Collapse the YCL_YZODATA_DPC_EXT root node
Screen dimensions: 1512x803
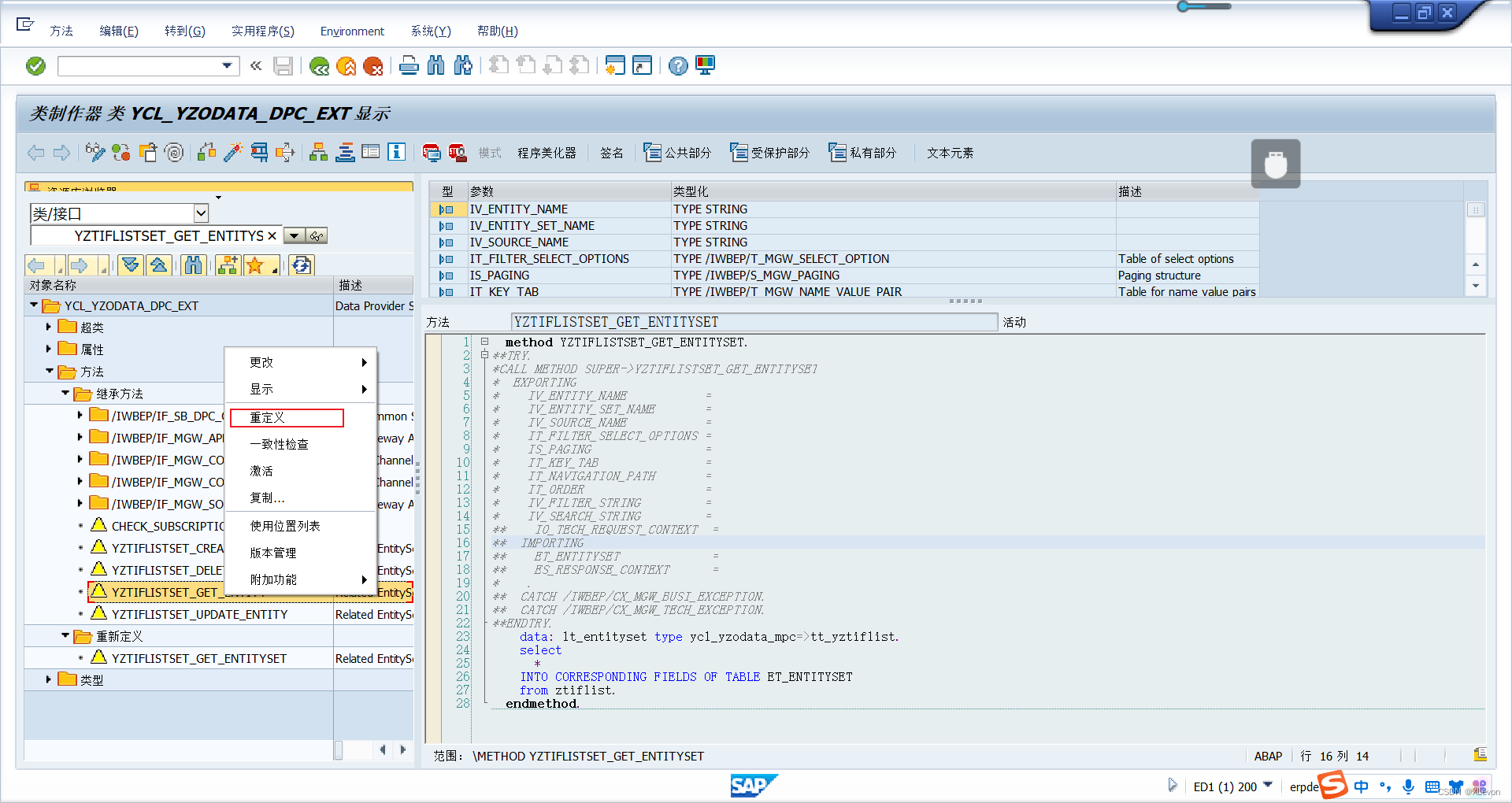point(34,305)
